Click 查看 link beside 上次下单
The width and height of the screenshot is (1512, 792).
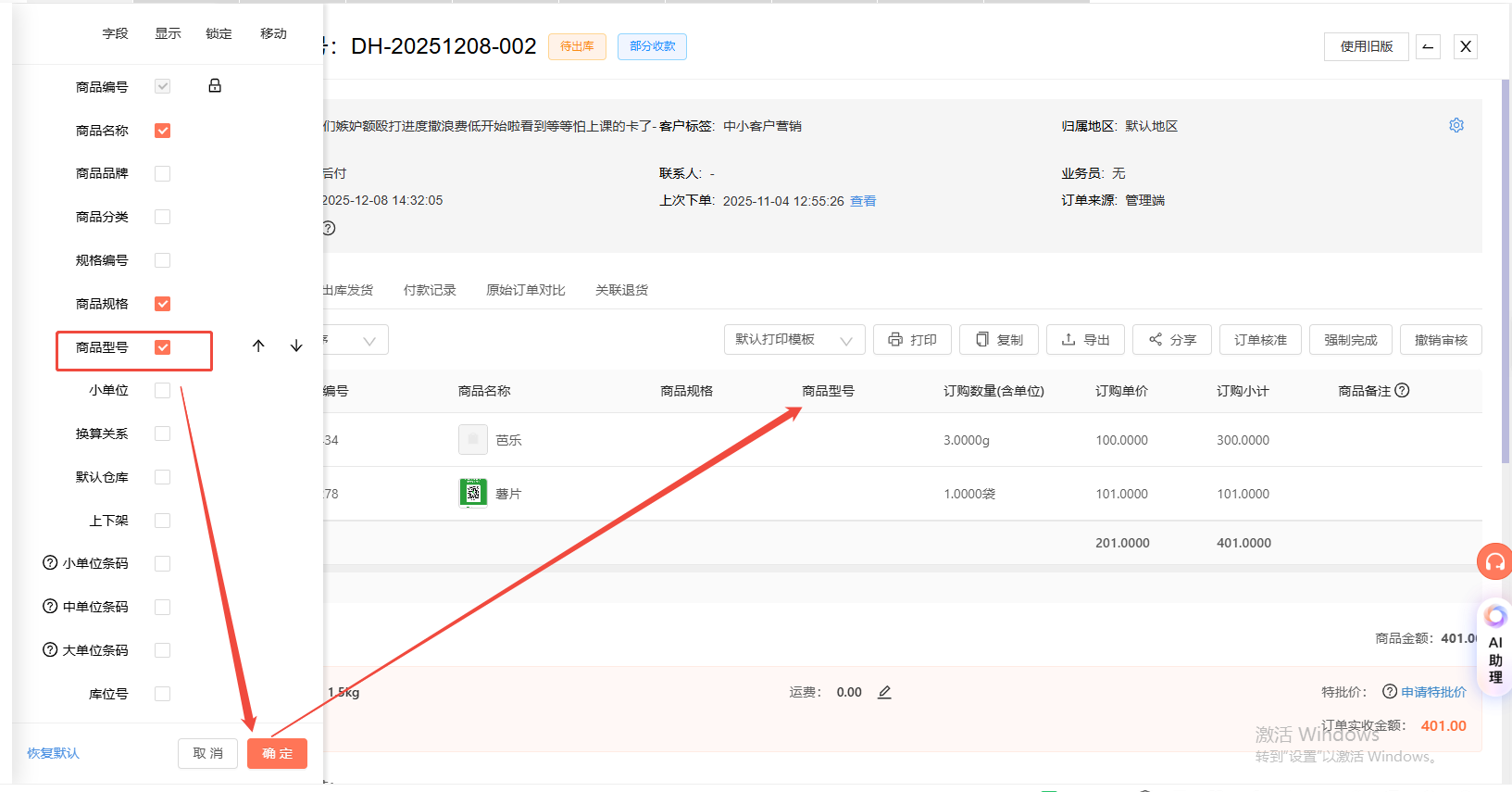(863, 201)
